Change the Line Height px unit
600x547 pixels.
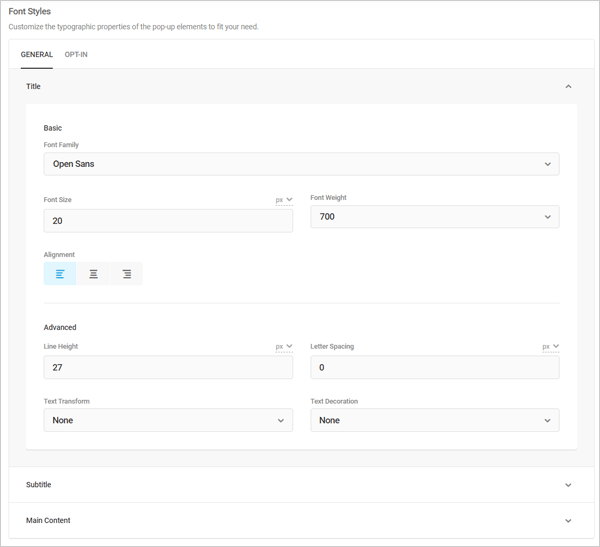coord(284,347)
